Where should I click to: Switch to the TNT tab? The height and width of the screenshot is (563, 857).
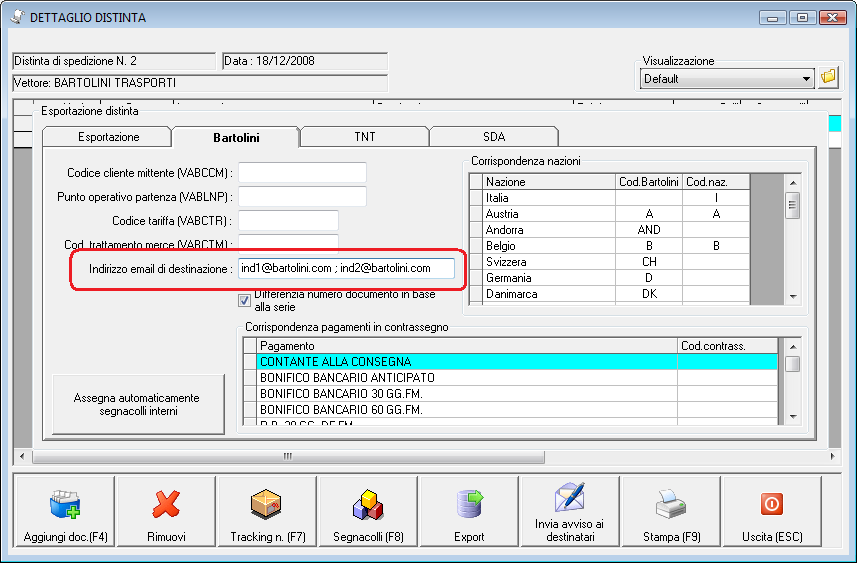(x=365, y=137)
